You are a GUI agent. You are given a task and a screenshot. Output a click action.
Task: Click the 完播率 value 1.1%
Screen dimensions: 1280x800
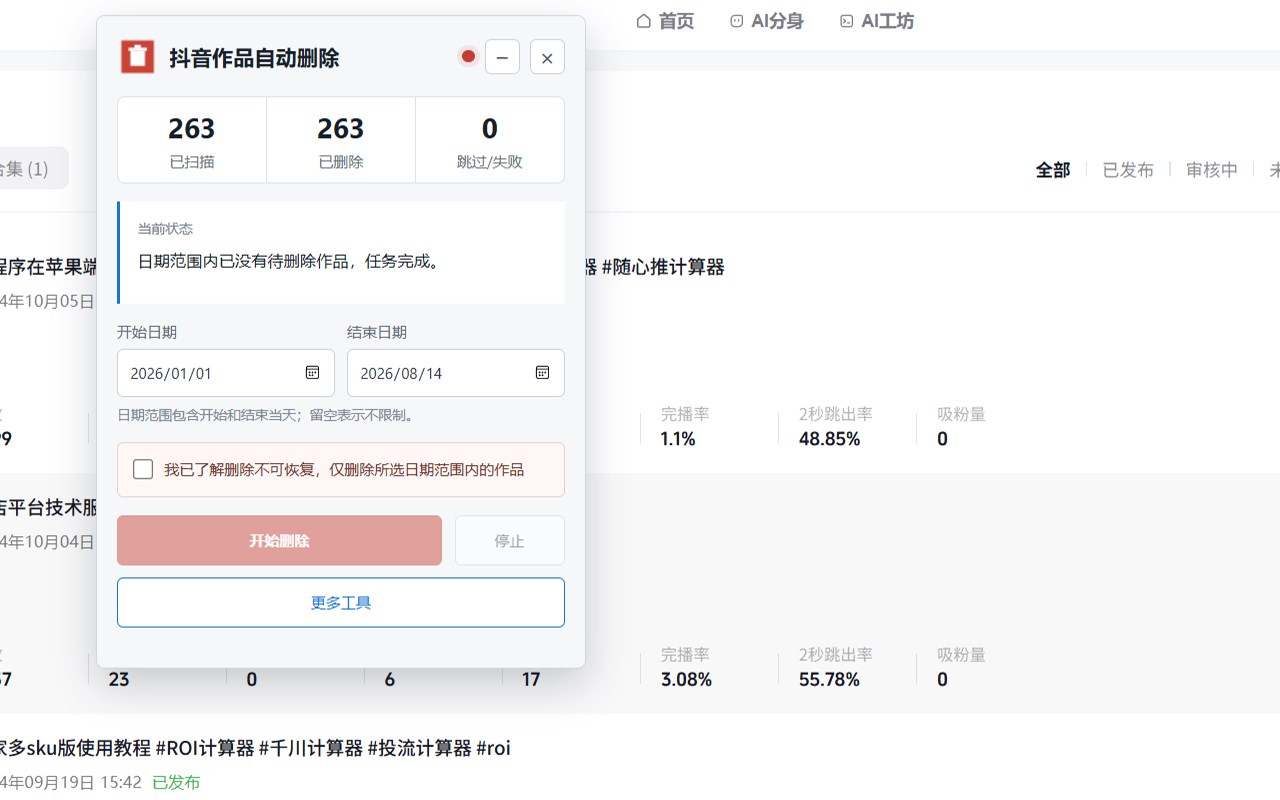coord(678,439)
